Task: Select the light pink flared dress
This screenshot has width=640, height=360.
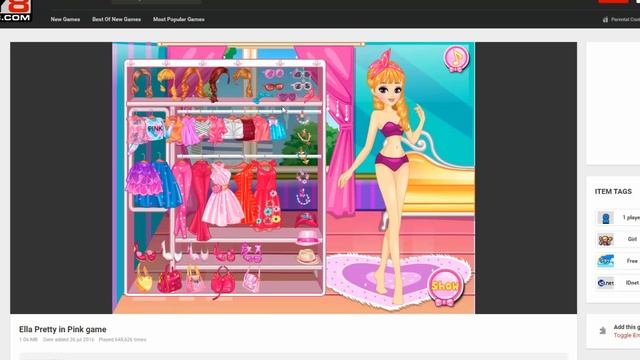Action: click(x=222, y=195)
